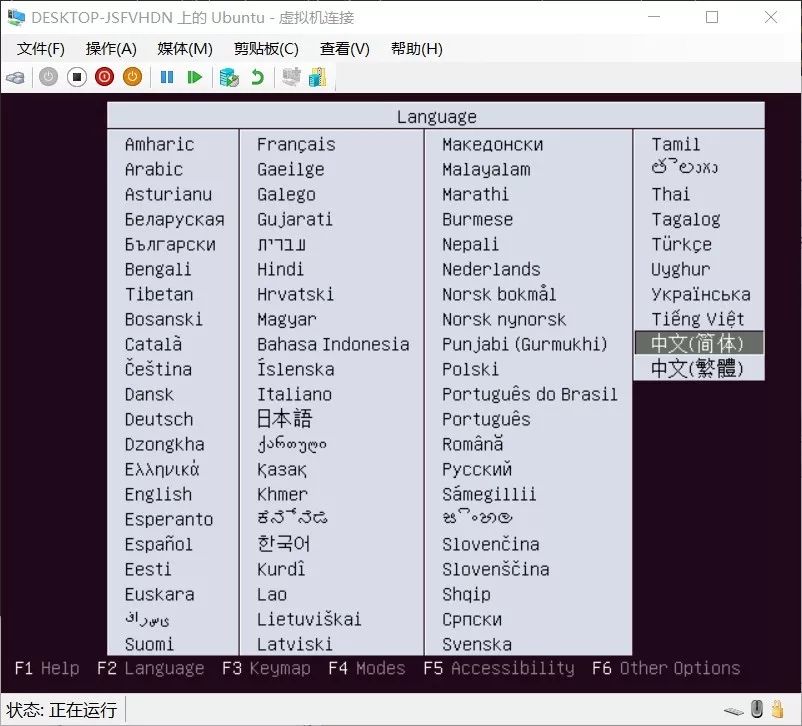Click F6 Other Options at the bottom
This screenshot has height=726, width=802.
click(666, 668)
